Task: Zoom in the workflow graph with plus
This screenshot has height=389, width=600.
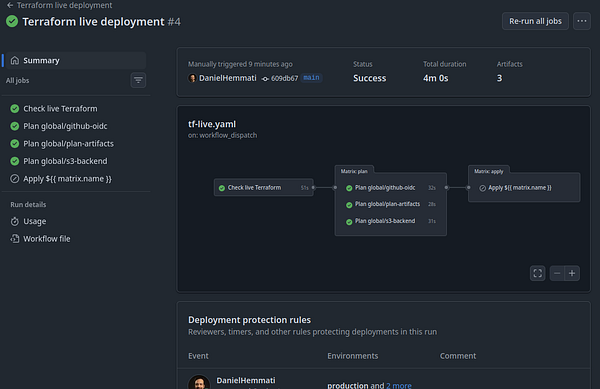Action: tap(572, 273)
